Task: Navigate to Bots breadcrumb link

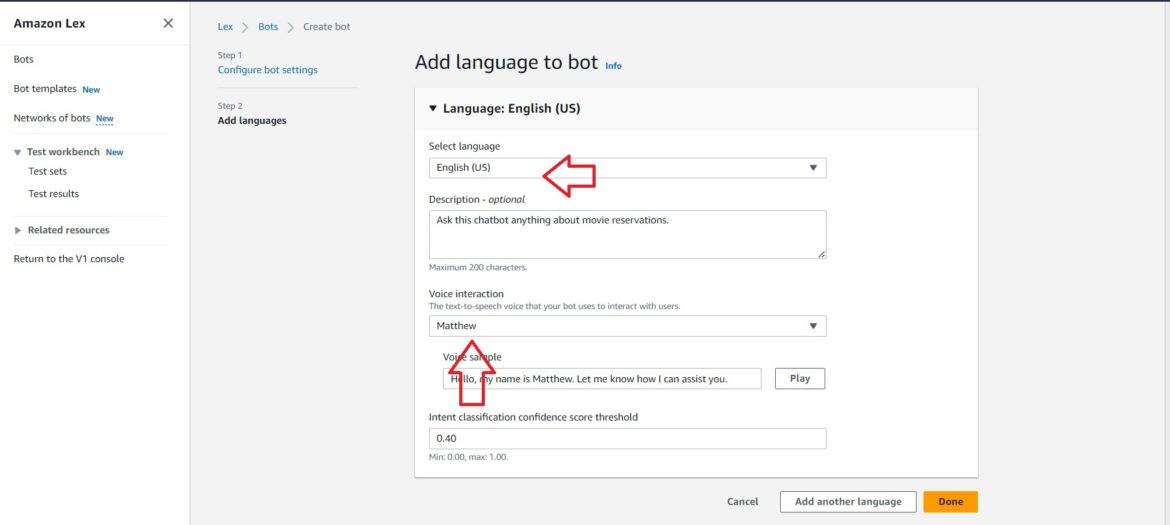Action: pos(268,27)
